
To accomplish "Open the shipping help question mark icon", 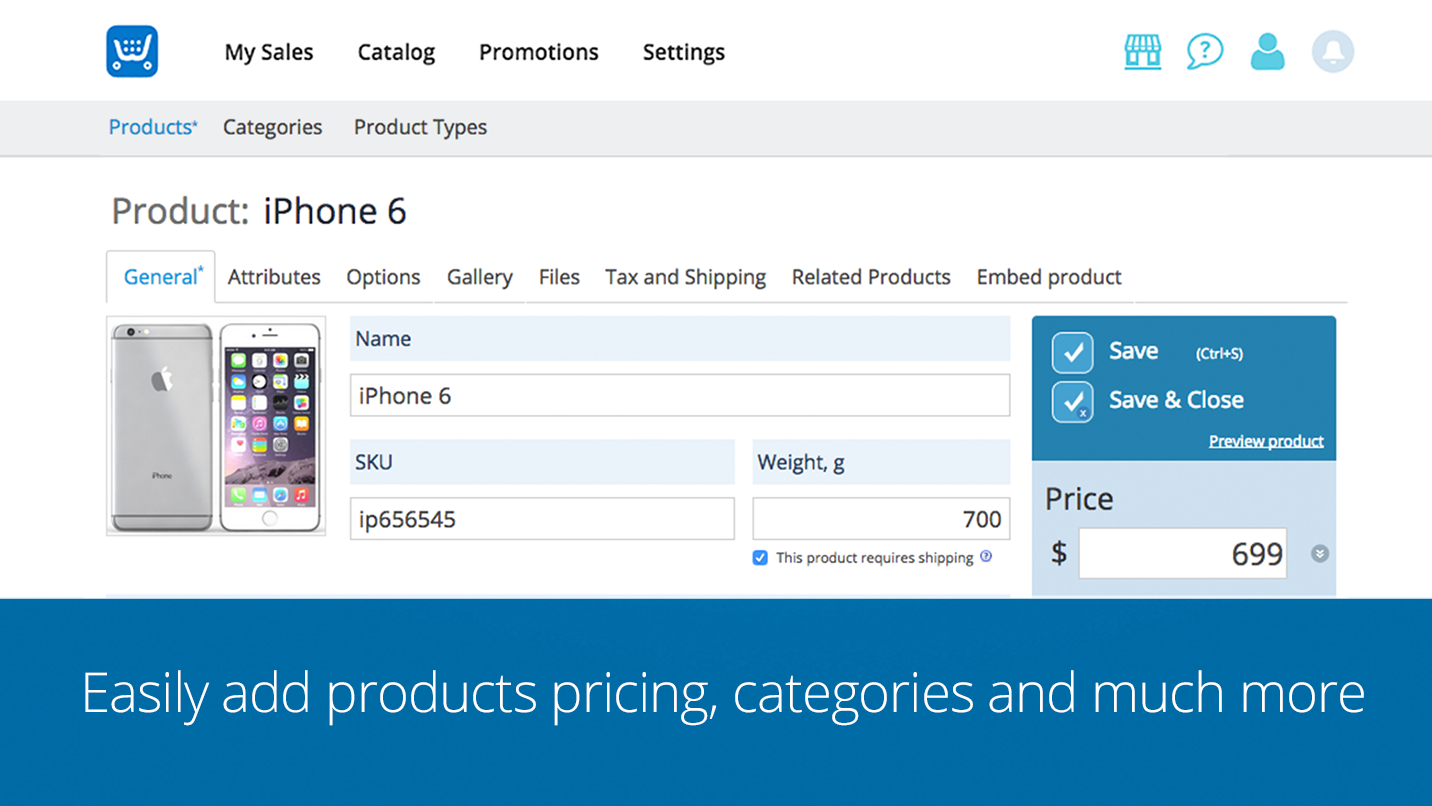I will coord(986,557).
